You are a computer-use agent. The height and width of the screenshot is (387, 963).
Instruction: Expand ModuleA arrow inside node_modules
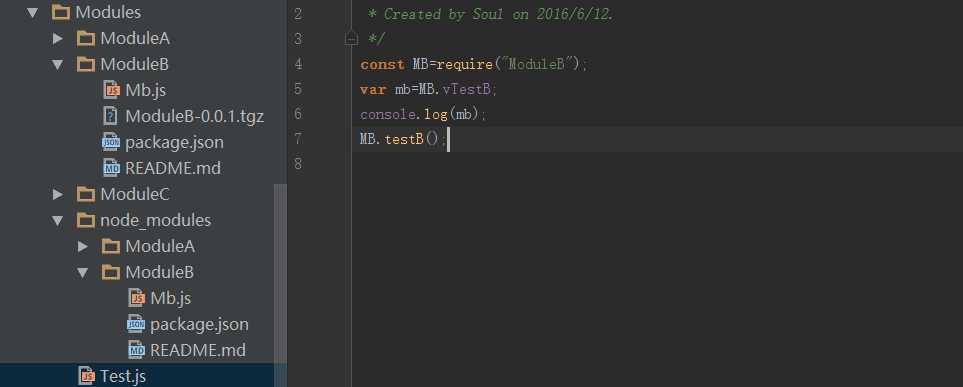[x=83, y=246]
